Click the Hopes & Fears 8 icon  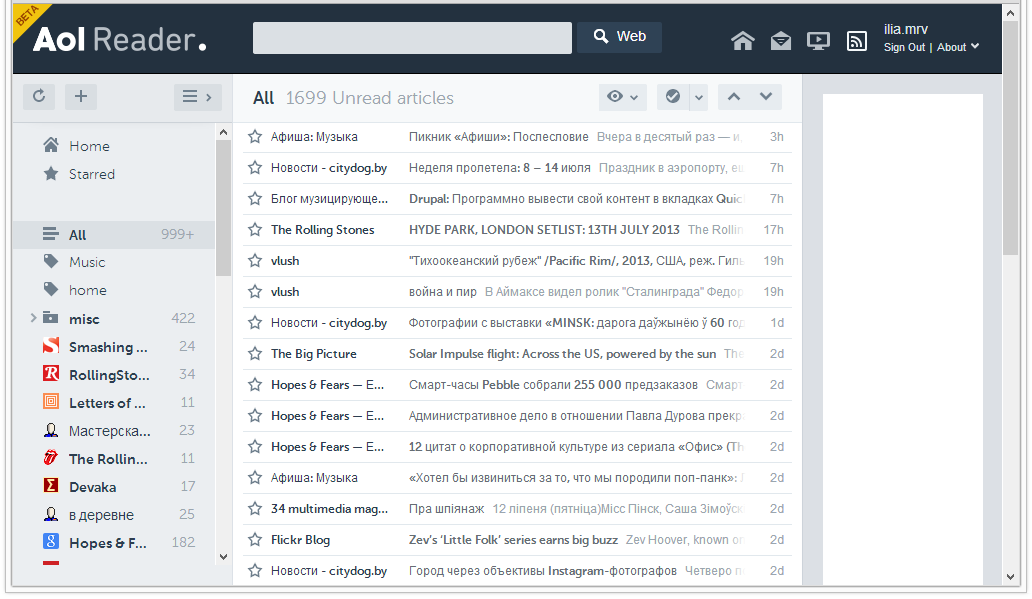[x=51, y=542]
